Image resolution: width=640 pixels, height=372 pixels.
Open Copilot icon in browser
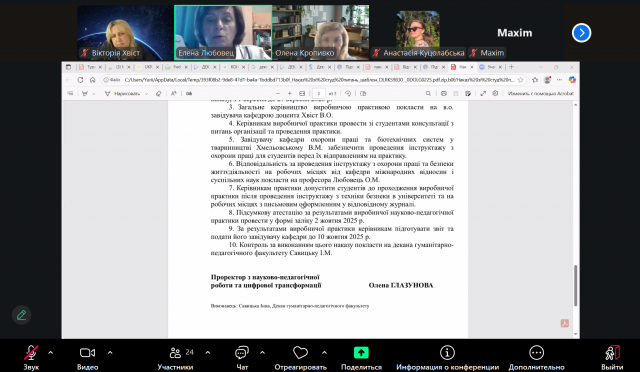pyautogui.click(x=572, y=80)
